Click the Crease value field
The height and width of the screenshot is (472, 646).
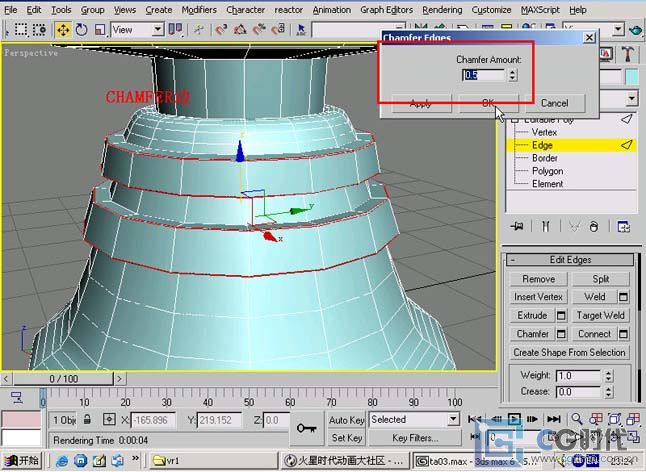(x=578, y=392)
